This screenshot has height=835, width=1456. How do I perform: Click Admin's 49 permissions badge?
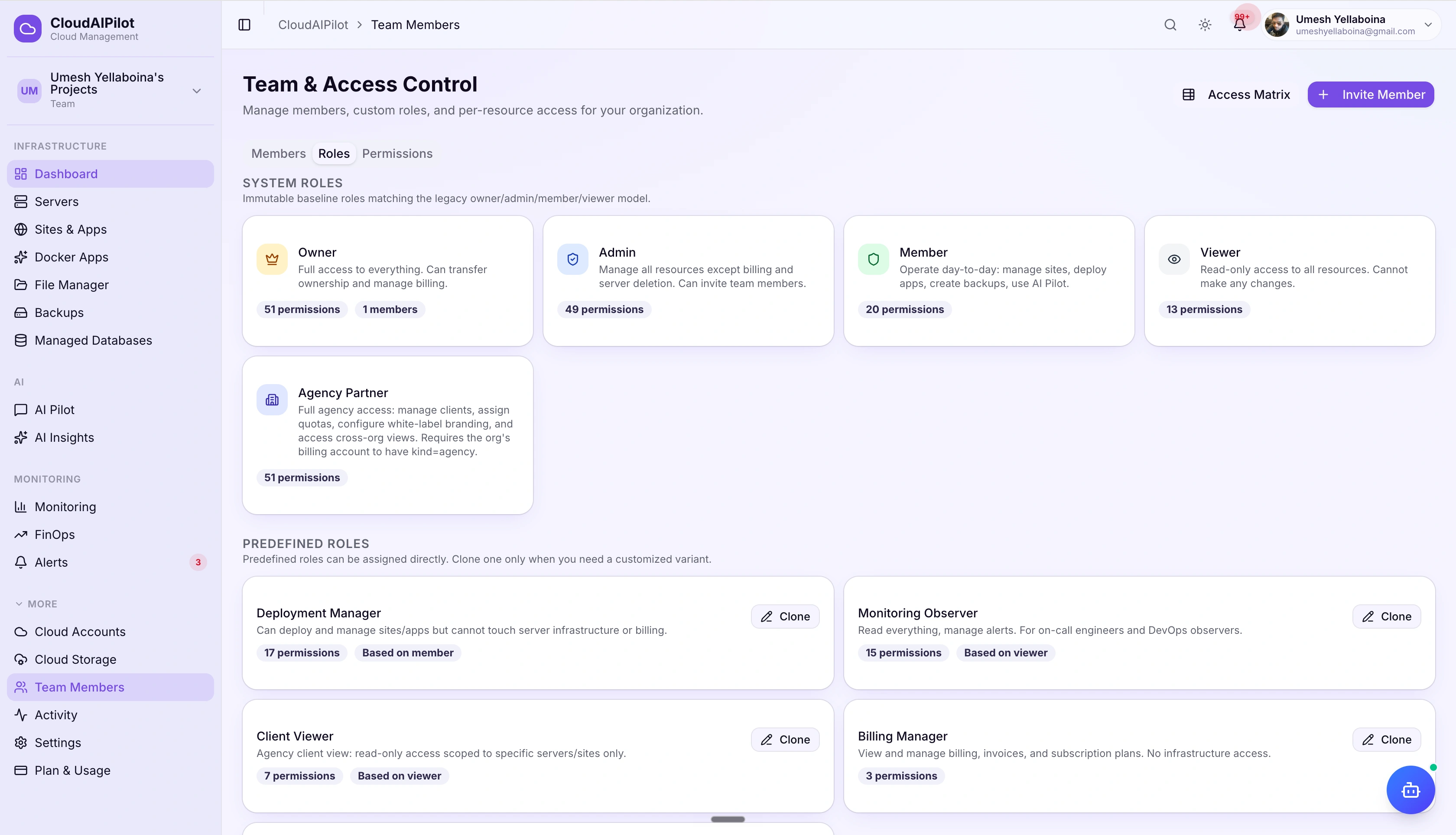coord(604,310)
